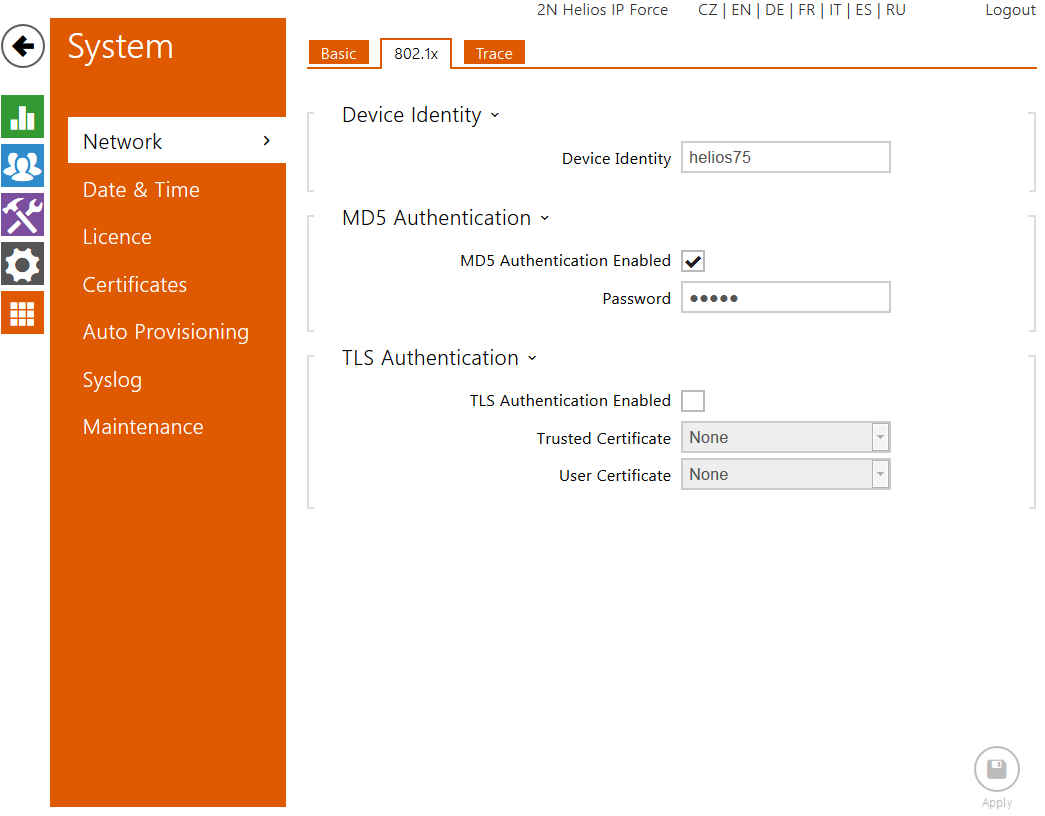
Task: Enable TLS Authentication checkbox
Action: coord(693,401)
